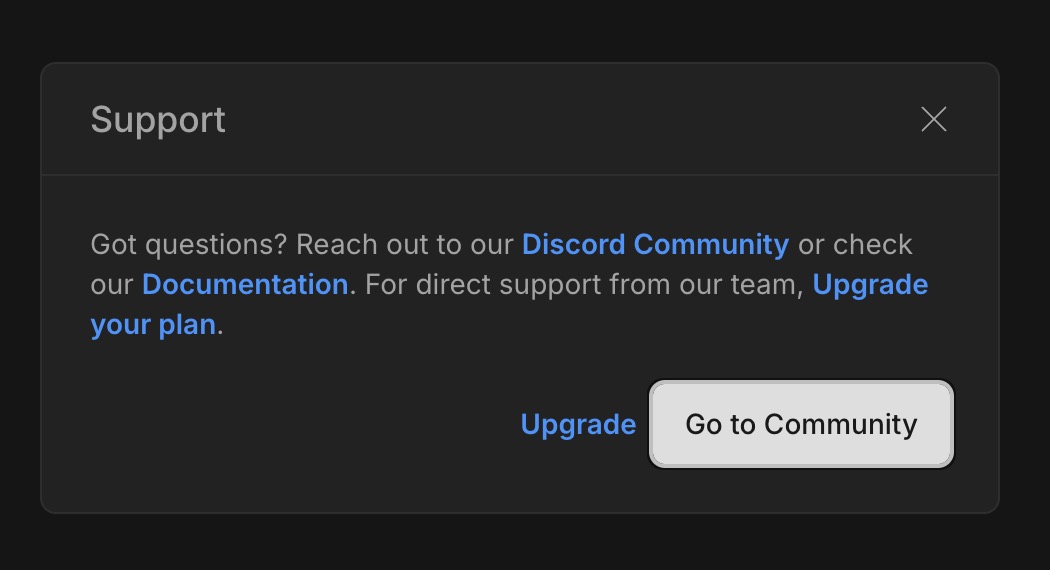Click the bold blue Documentation text

click(x=245, y=285)
